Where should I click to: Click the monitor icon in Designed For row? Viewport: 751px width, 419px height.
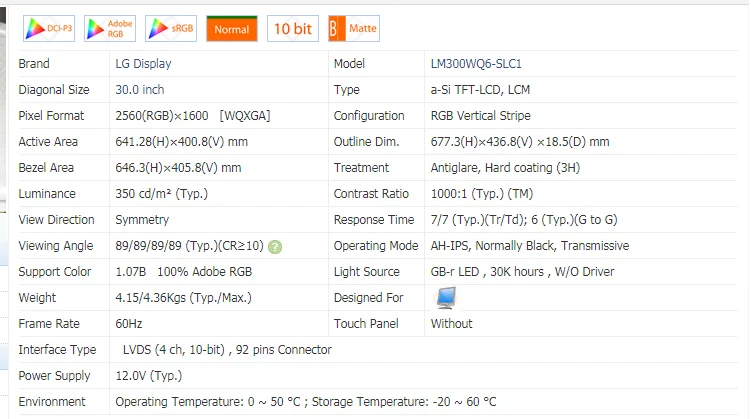pyautogui.click(x=446, y=297)
